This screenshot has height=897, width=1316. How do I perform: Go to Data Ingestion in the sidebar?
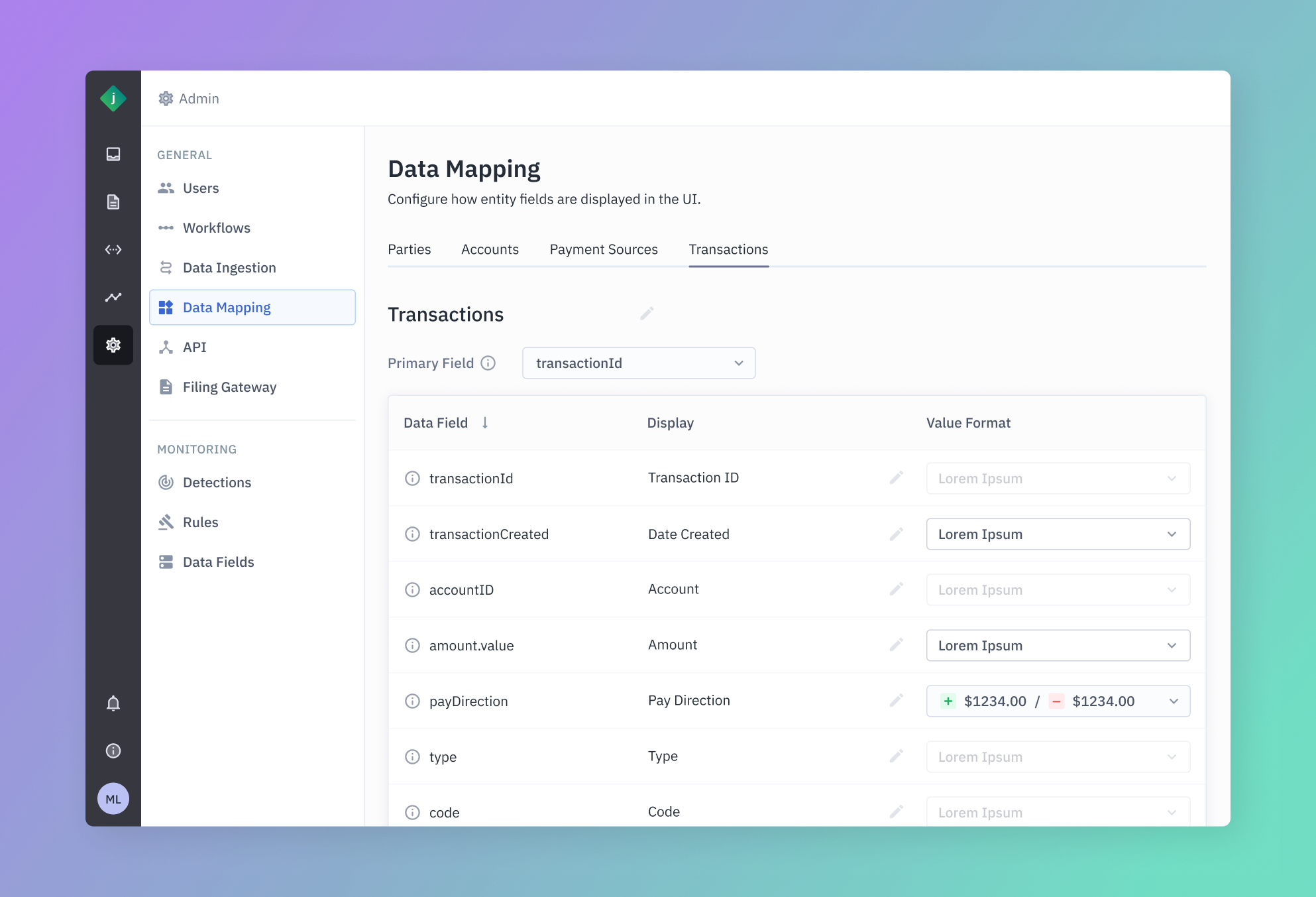(229, 268)
